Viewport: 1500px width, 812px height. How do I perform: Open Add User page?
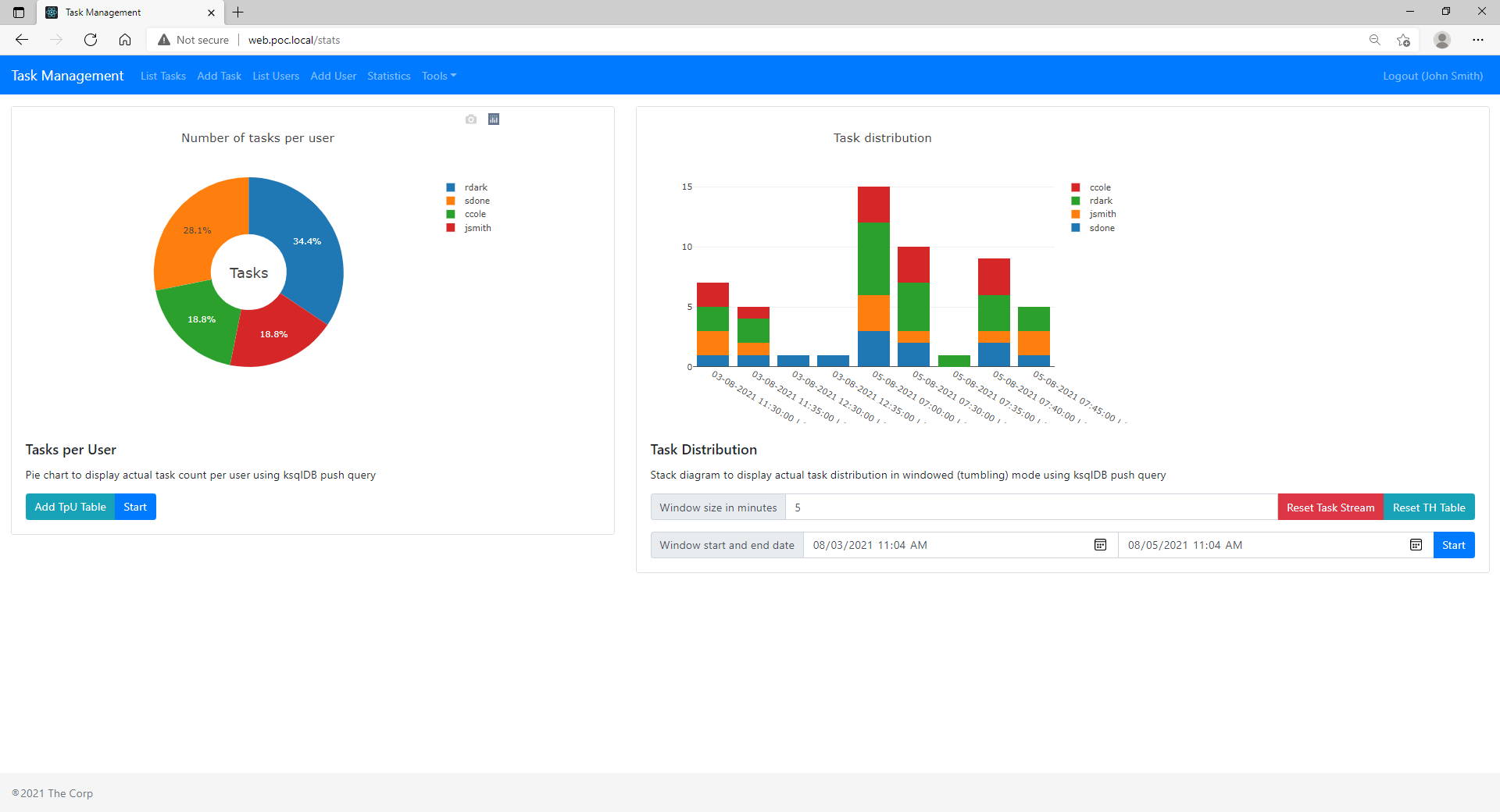pos(334,76)
